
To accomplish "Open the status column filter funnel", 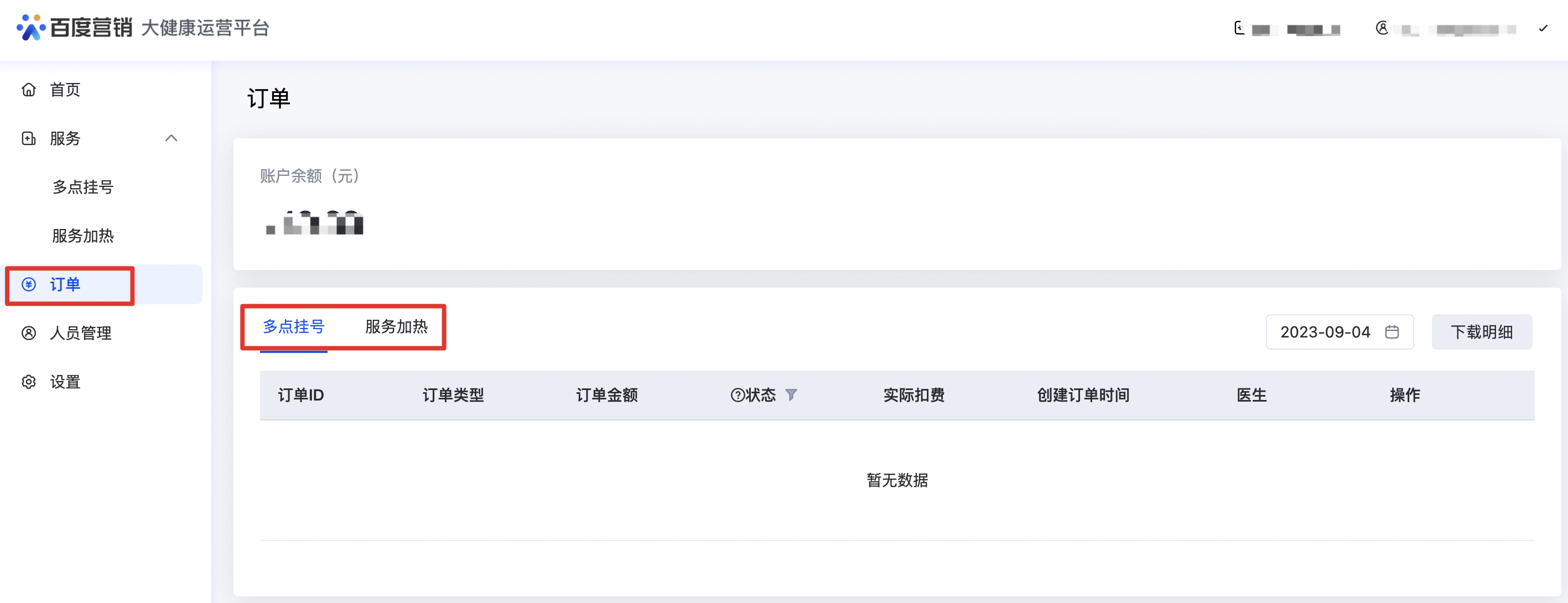I will (791, 395).
